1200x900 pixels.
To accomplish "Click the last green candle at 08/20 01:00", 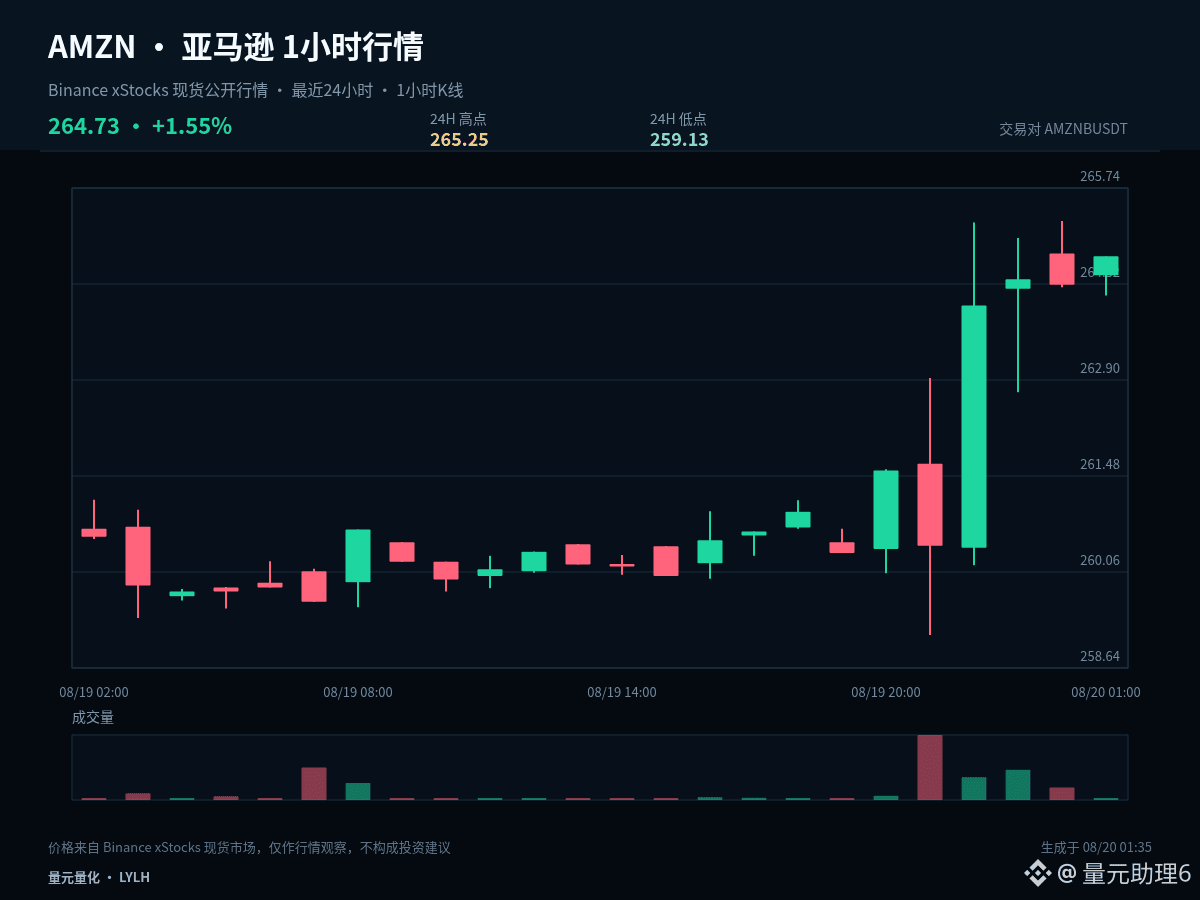I will click(x=1106, y=266).
